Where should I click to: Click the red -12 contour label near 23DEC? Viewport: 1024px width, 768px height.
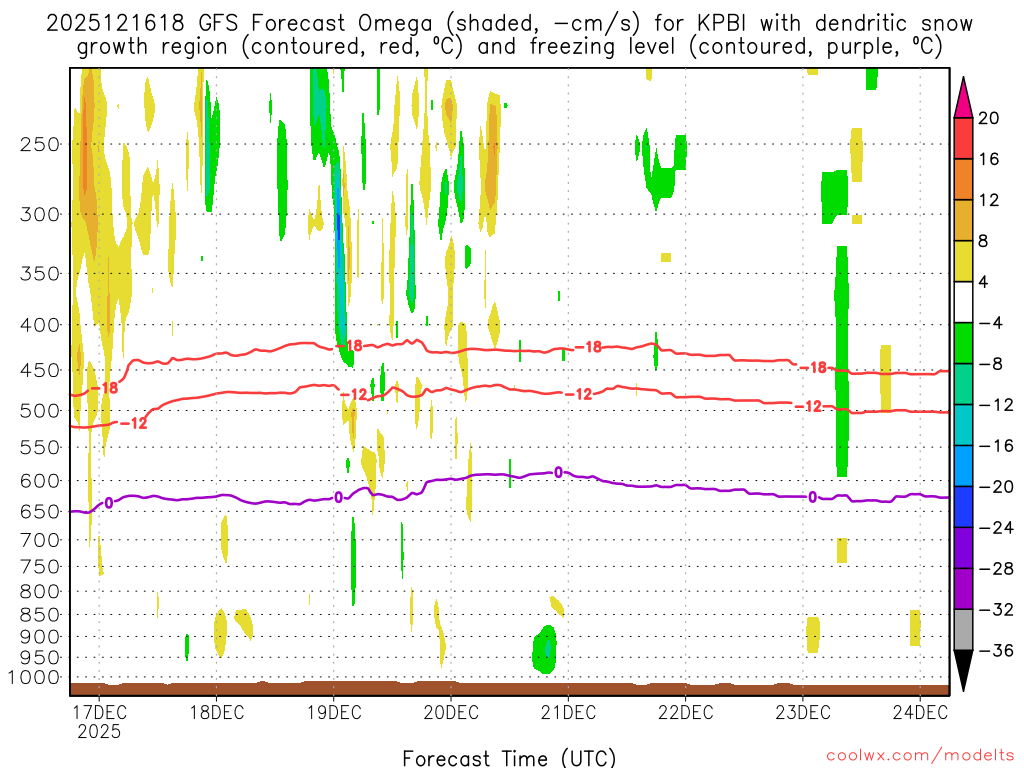[x=808, y=407]
